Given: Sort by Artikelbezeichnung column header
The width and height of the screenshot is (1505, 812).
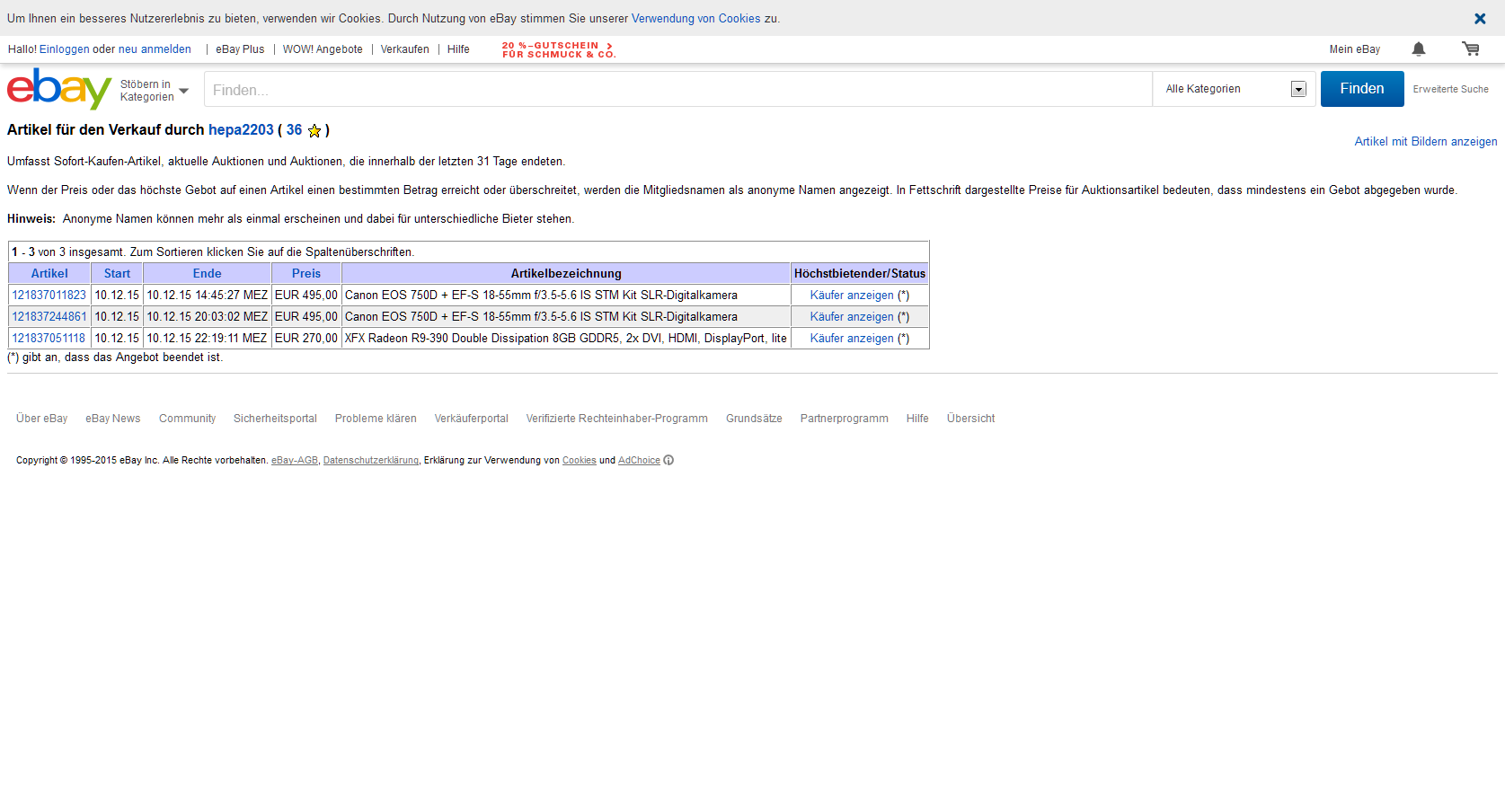Looking at the screenshot, I should pos(566,274).
